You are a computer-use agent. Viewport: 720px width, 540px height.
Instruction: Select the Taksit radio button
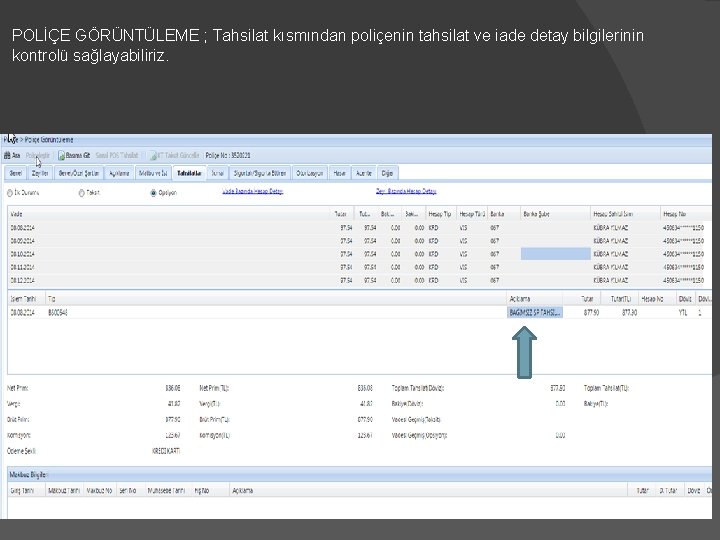pyautogui.click(x=81, y=193)
